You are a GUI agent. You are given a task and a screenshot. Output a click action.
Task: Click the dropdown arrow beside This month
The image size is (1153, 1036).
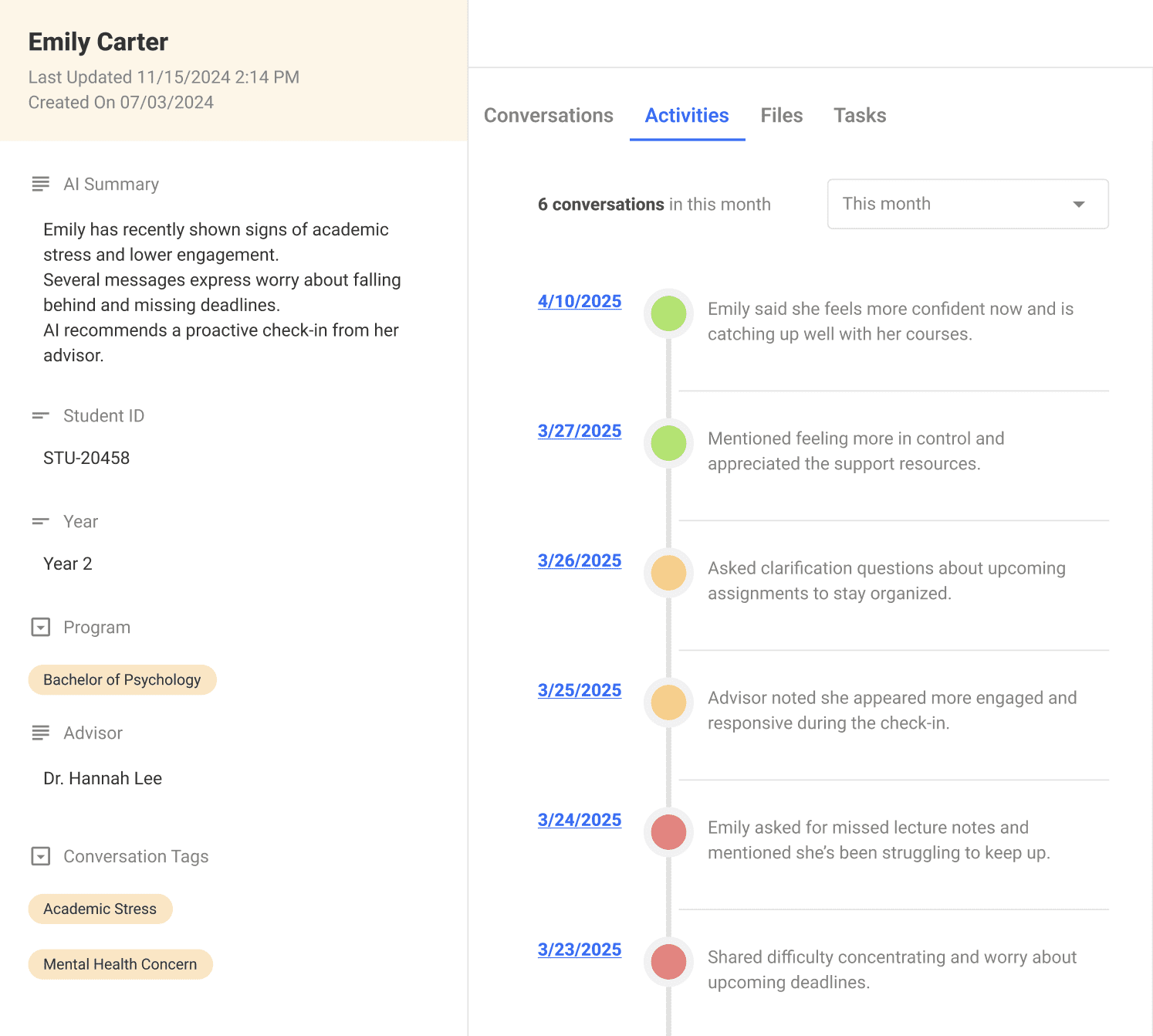(x=1078, y=205)
